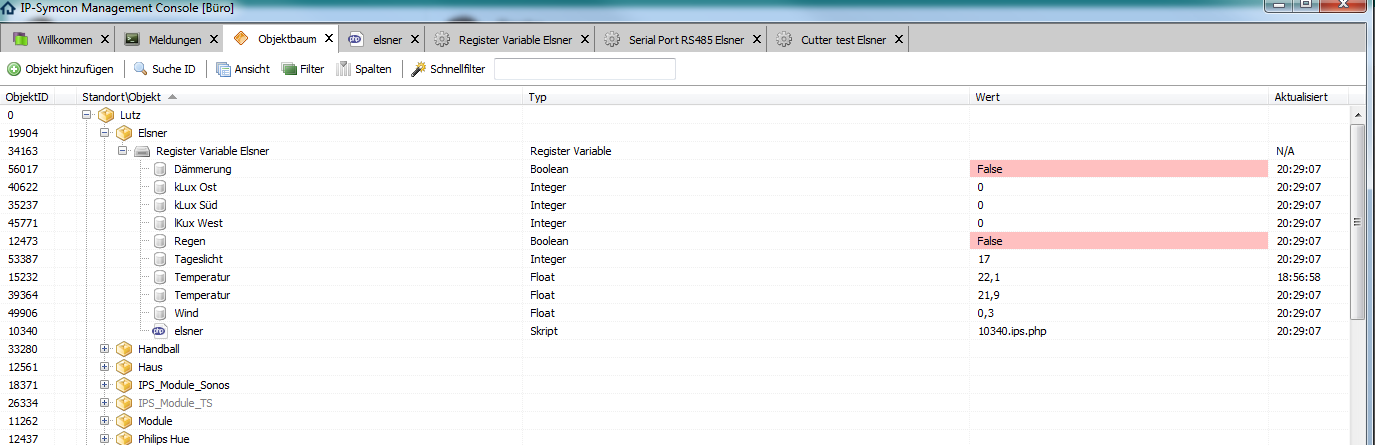Click the Register Variable Elsner instance icon
Viewport: 1375px width, 445px height.
click(x=142, y=151)
